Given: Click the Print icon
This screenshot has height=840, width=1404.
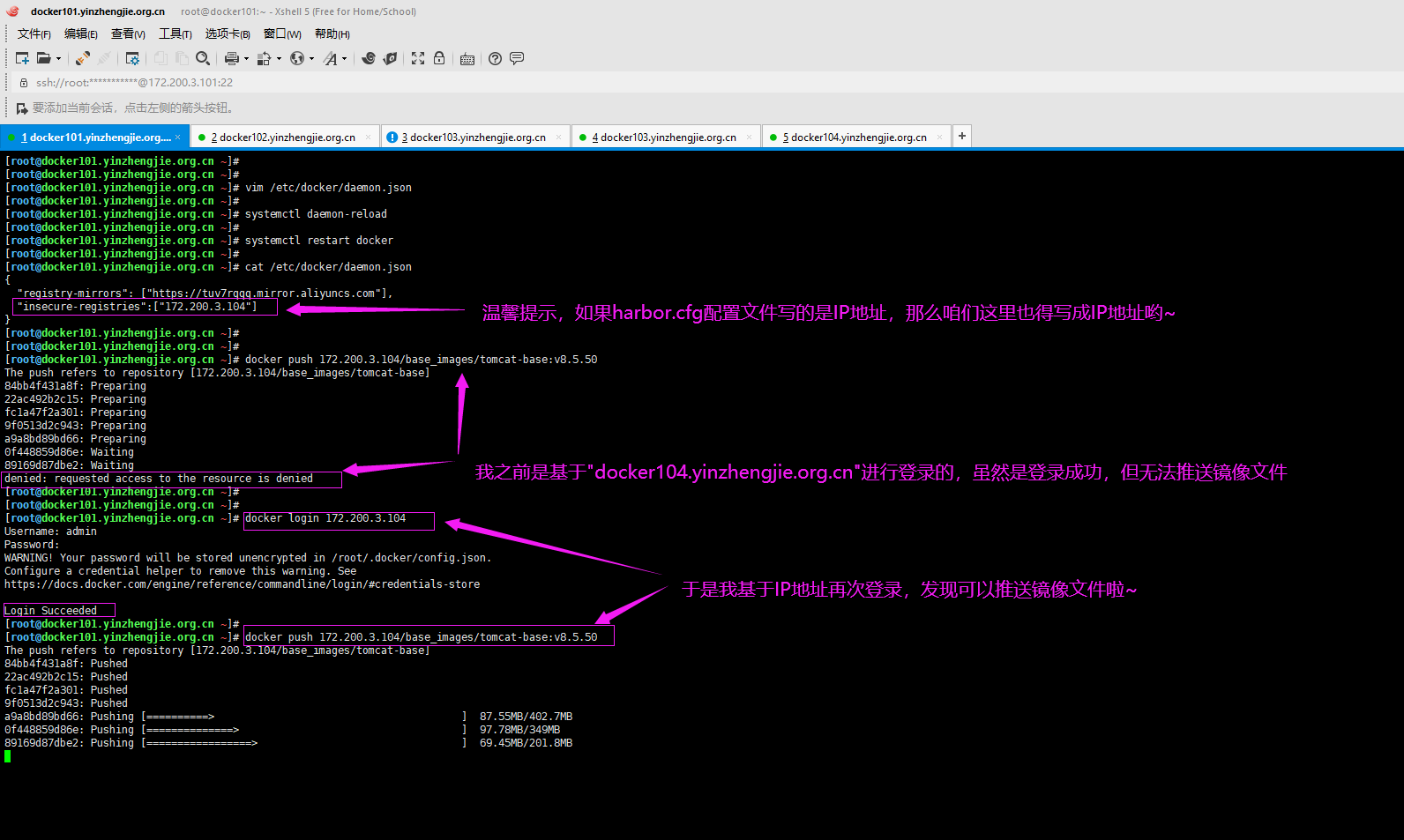Looking at the screenshot, I should [231, 58].
